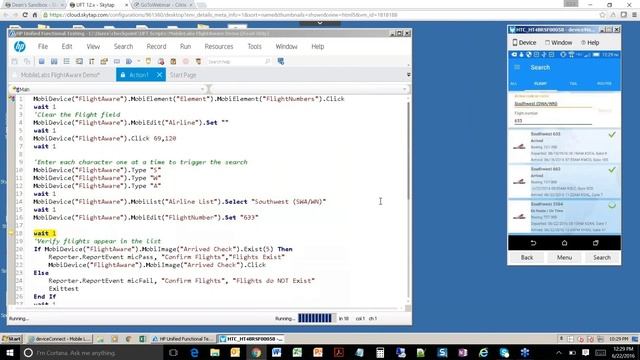
Task: Open the document tabs overflow dropdown
Action: (409, 75)
